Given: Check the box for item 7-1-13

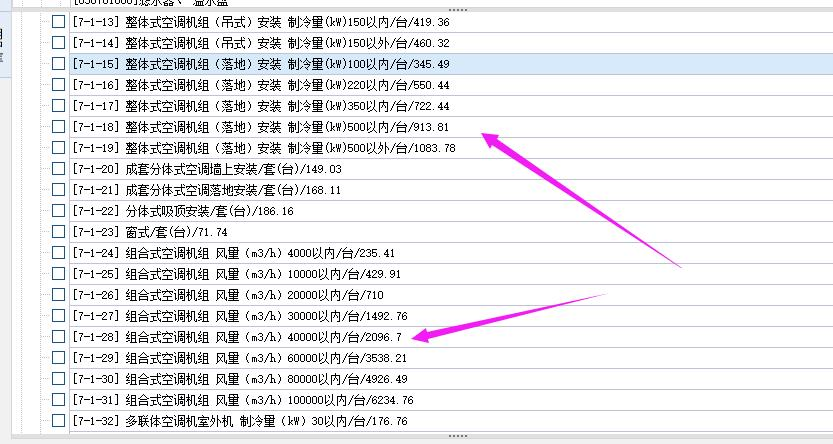Looking at the screenshot, I should (58, 22).
